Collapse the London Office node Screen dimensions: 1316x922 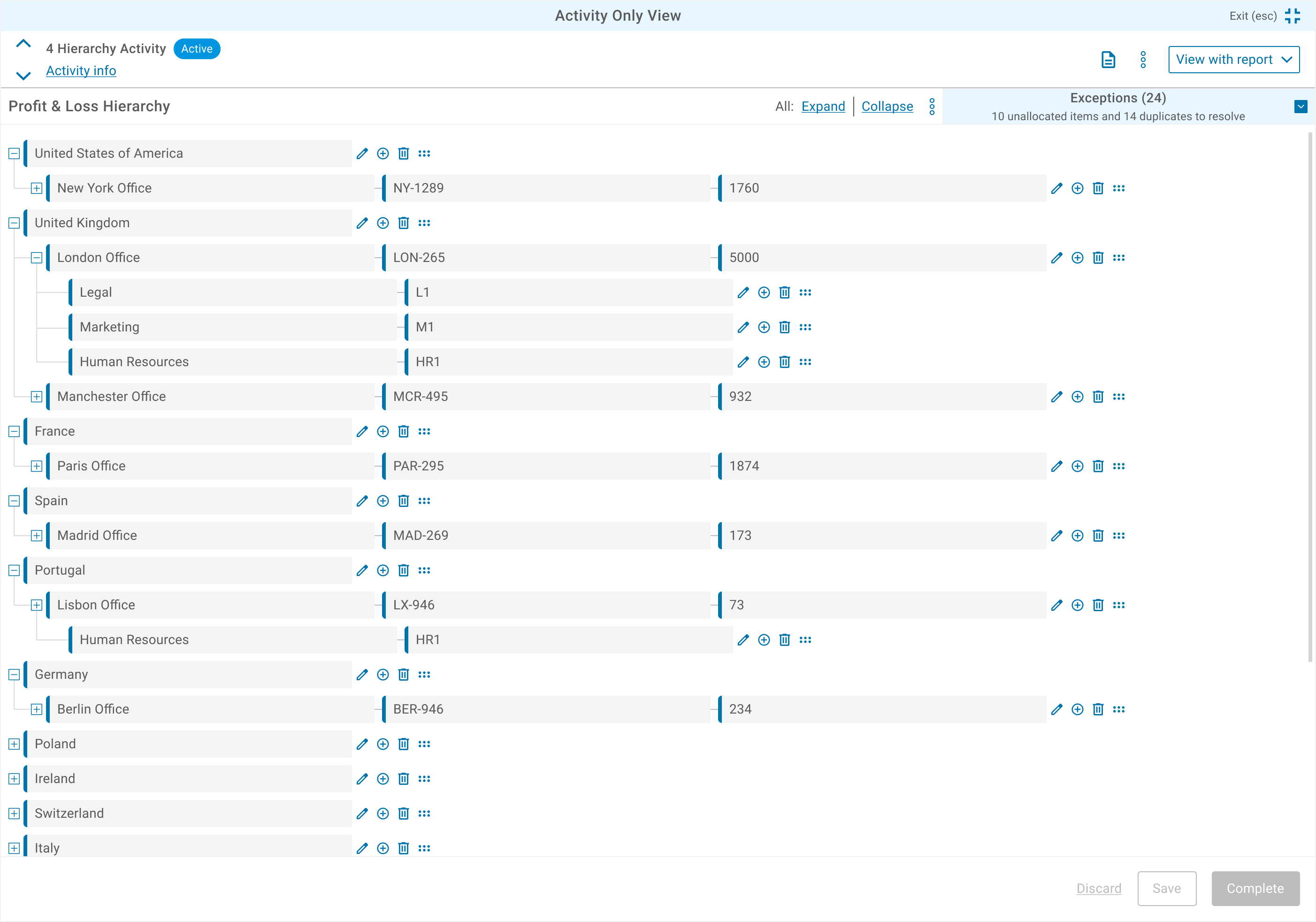(37, 257)
